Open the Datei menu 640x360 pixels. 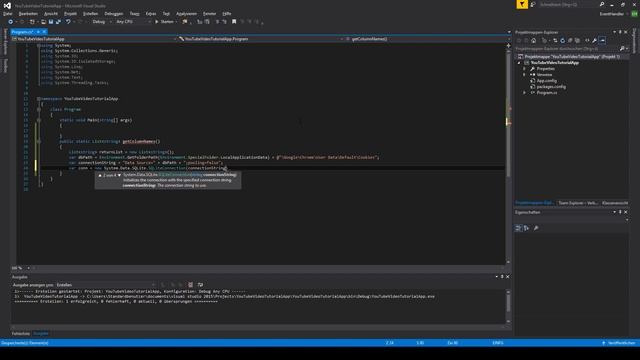click(7, 13)
